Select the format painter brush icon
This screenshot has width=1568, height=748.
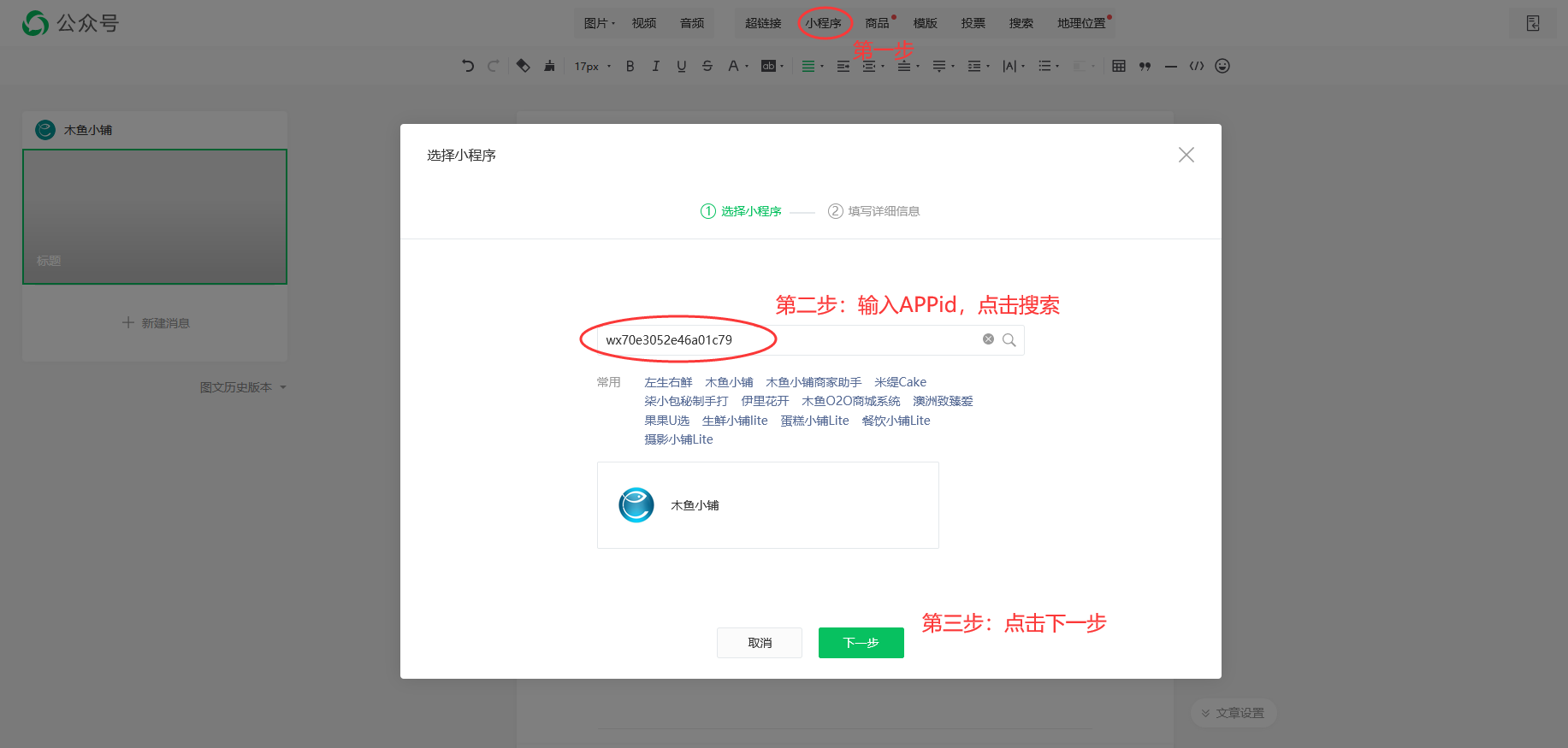549,66
